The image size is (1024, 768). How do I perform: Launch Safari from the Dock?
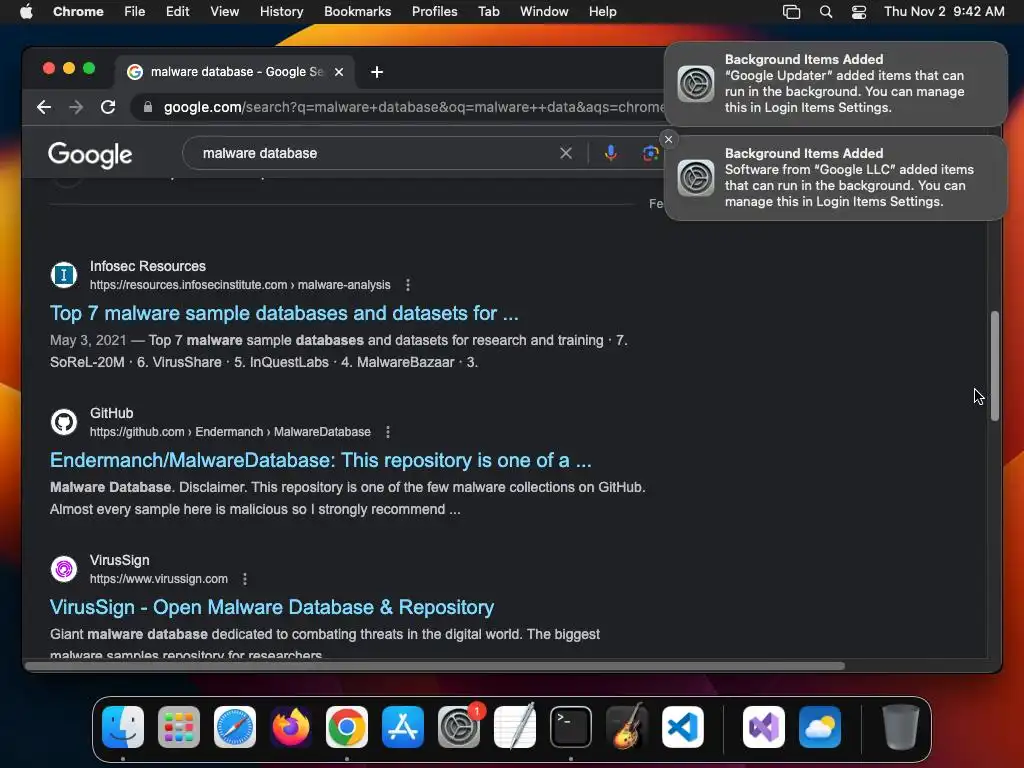(x=234, y=727)
